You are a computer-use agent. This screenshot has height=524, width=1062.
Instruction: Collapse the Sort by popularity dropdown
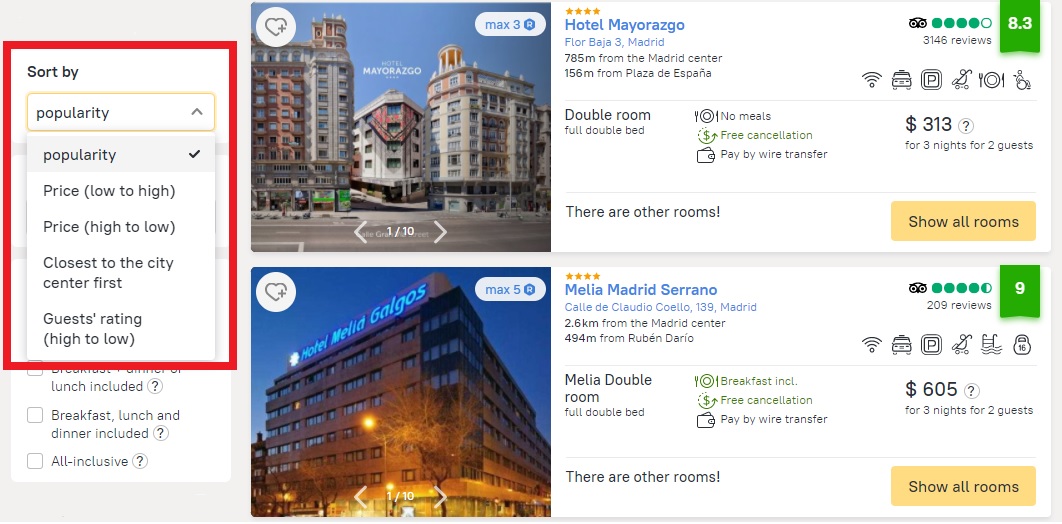[121, 112]
